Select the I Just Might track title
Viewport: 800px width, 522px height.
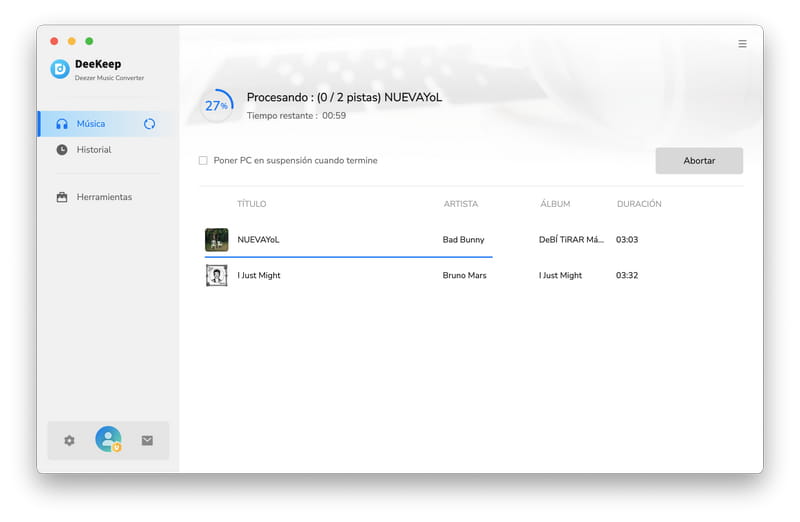point(259,276)
